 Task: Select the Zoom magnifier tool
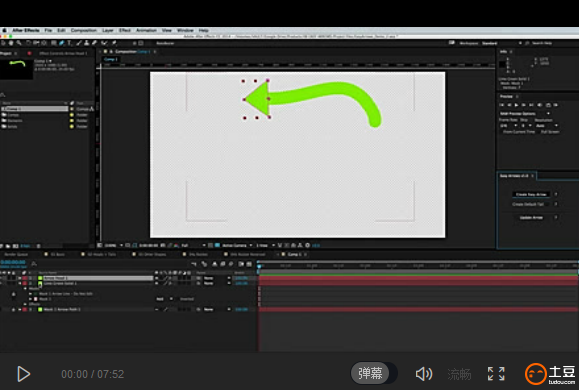[x=19, y=43]
